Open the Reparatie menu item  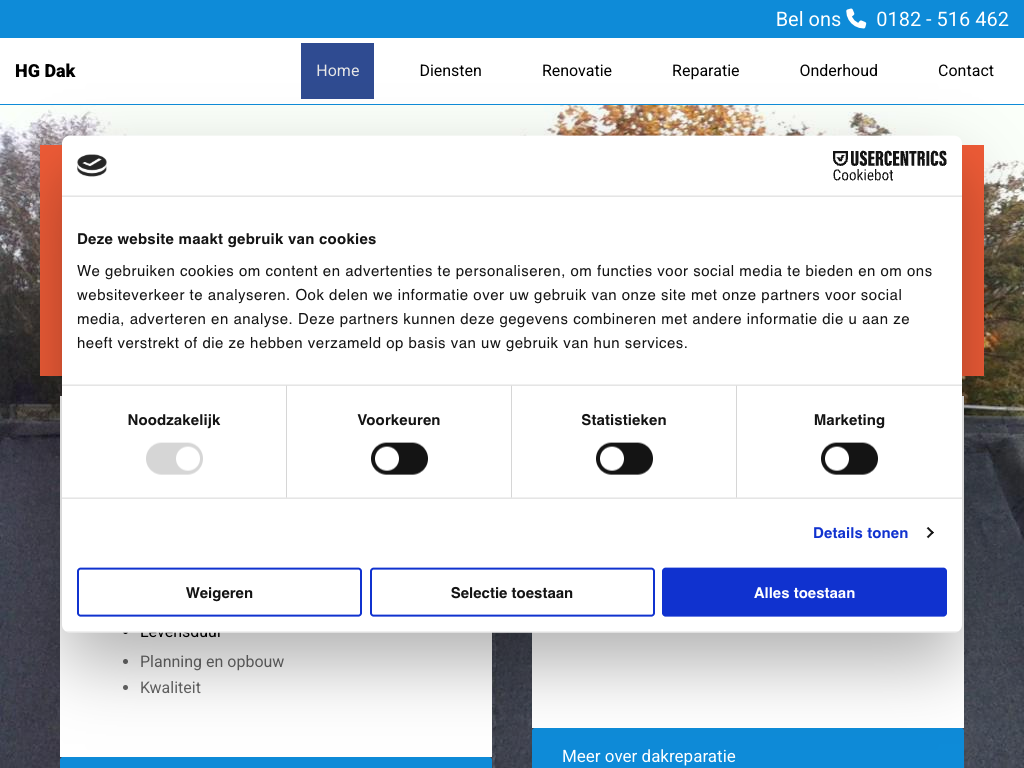click(705, 71)
